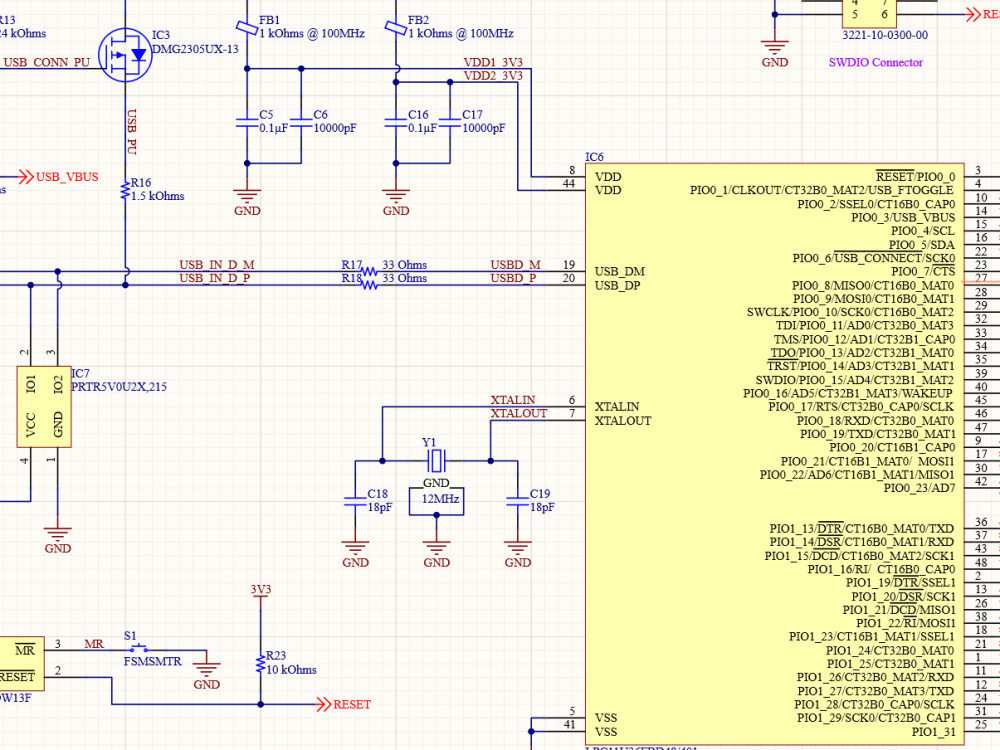
Task: Click the PIO1_31 pin name
Action: coord(934,732)
